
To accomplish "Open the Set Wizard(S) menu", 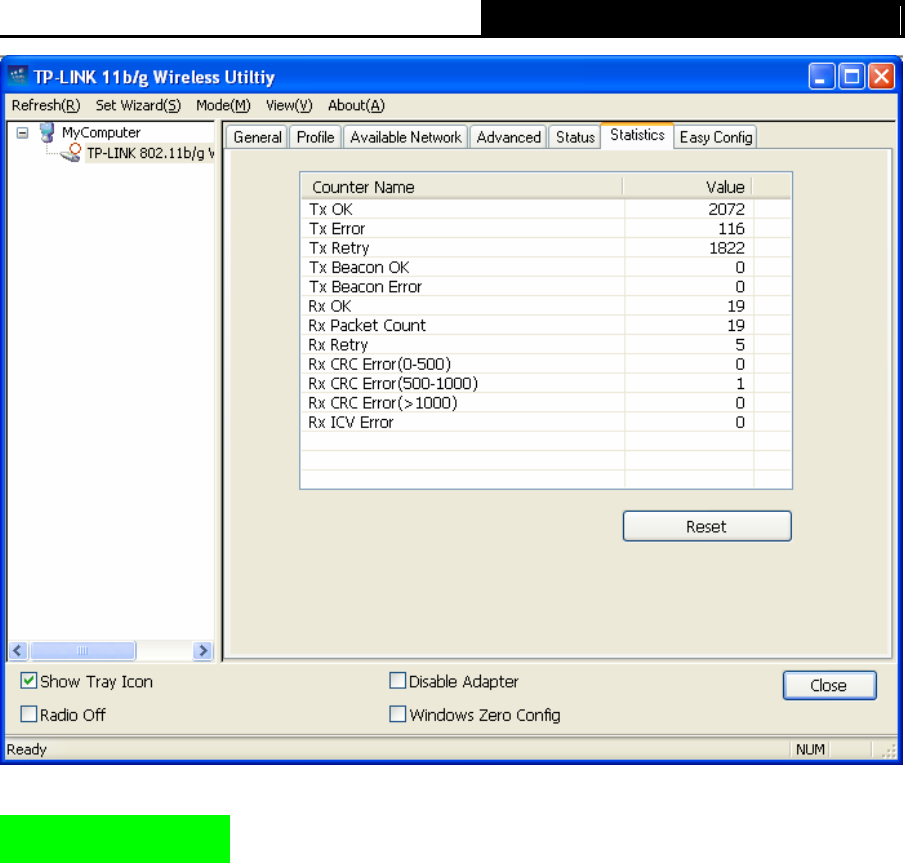I will point(138,106).
